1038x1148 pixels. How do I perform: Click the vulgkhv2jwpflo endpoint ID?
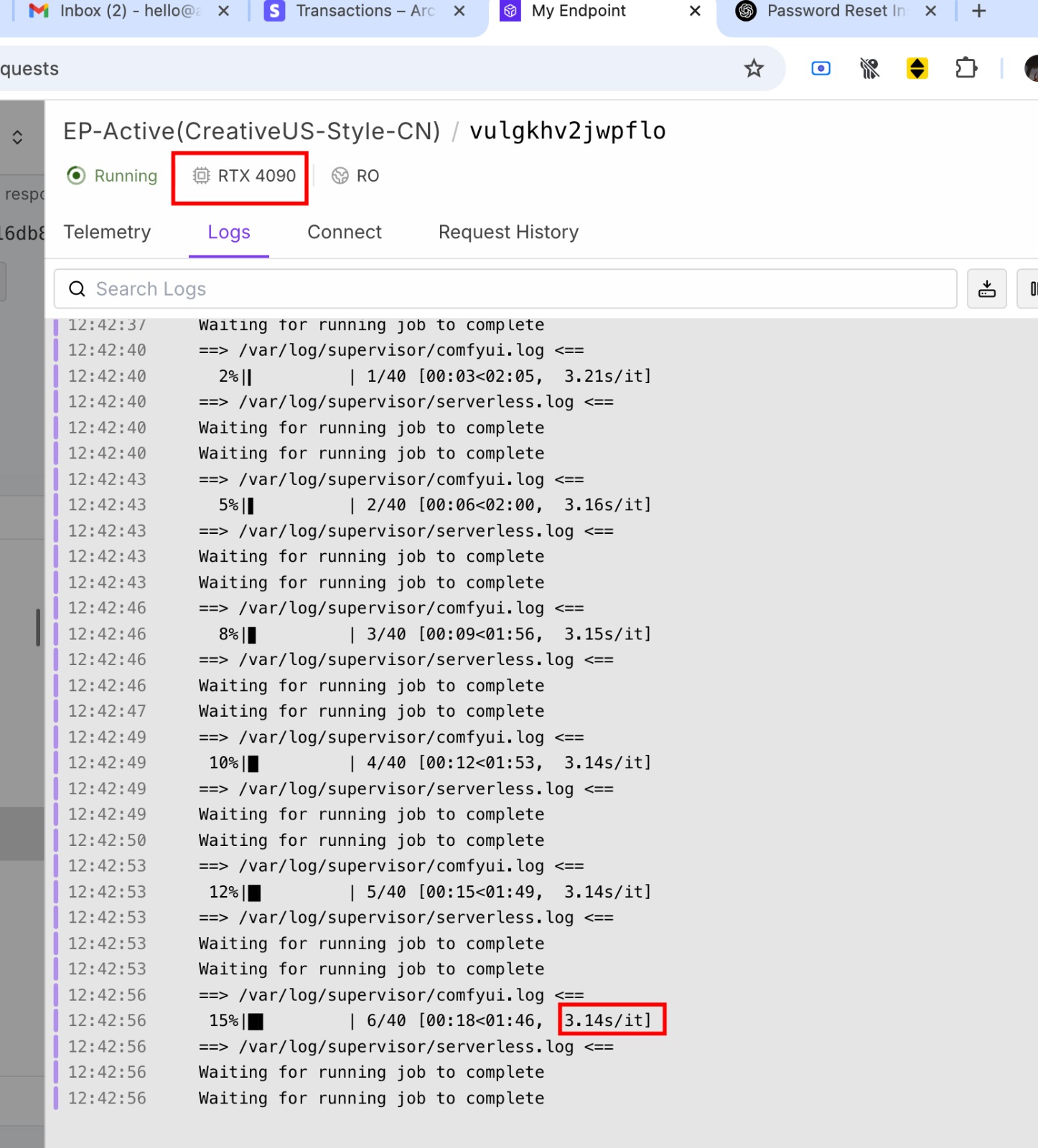coord(568,131)
